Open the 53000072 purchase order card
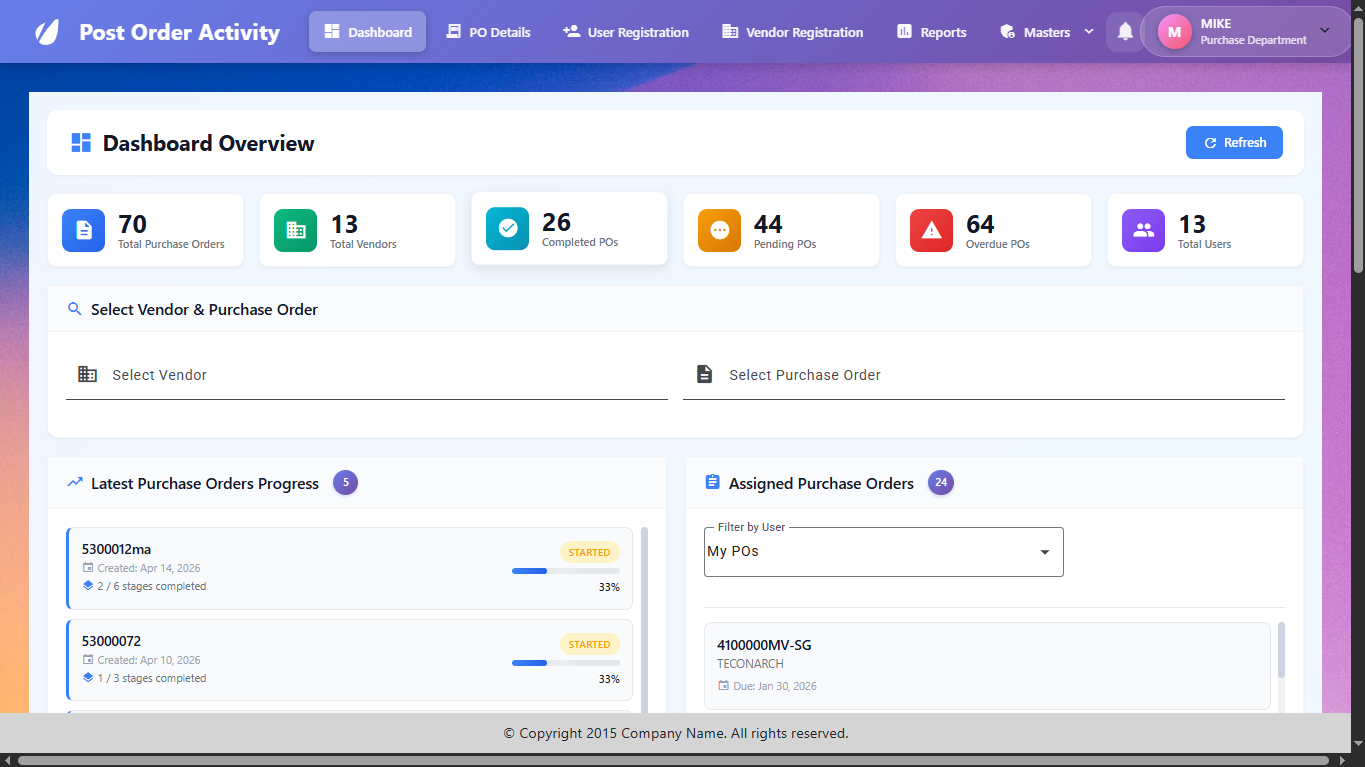Screen dimensions: 1365x767 pyautogui.click(x=350, y=660)
